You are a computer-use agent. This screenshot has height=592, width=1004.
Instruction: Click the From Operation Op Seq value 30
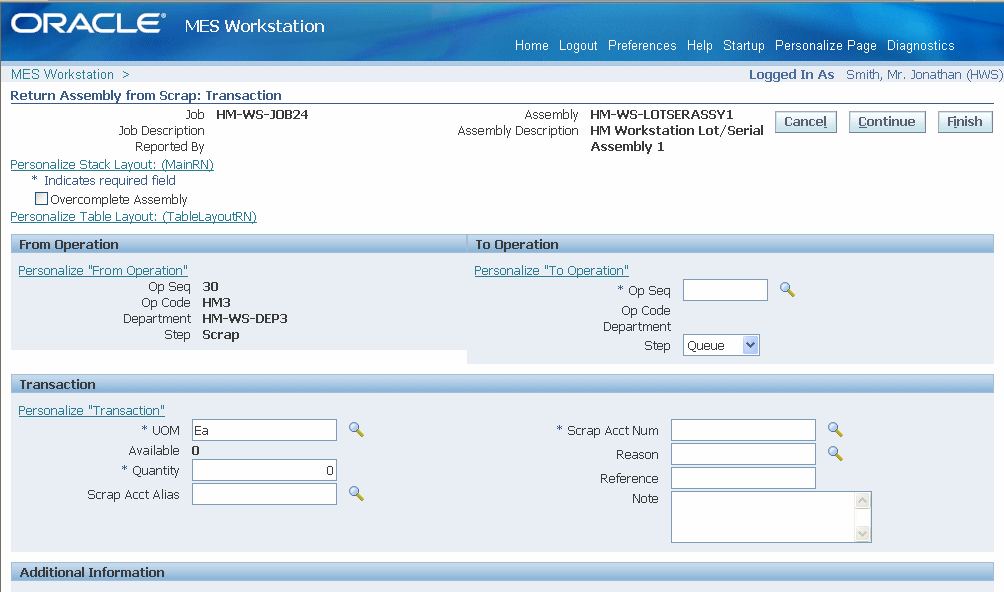click(210, 287)
